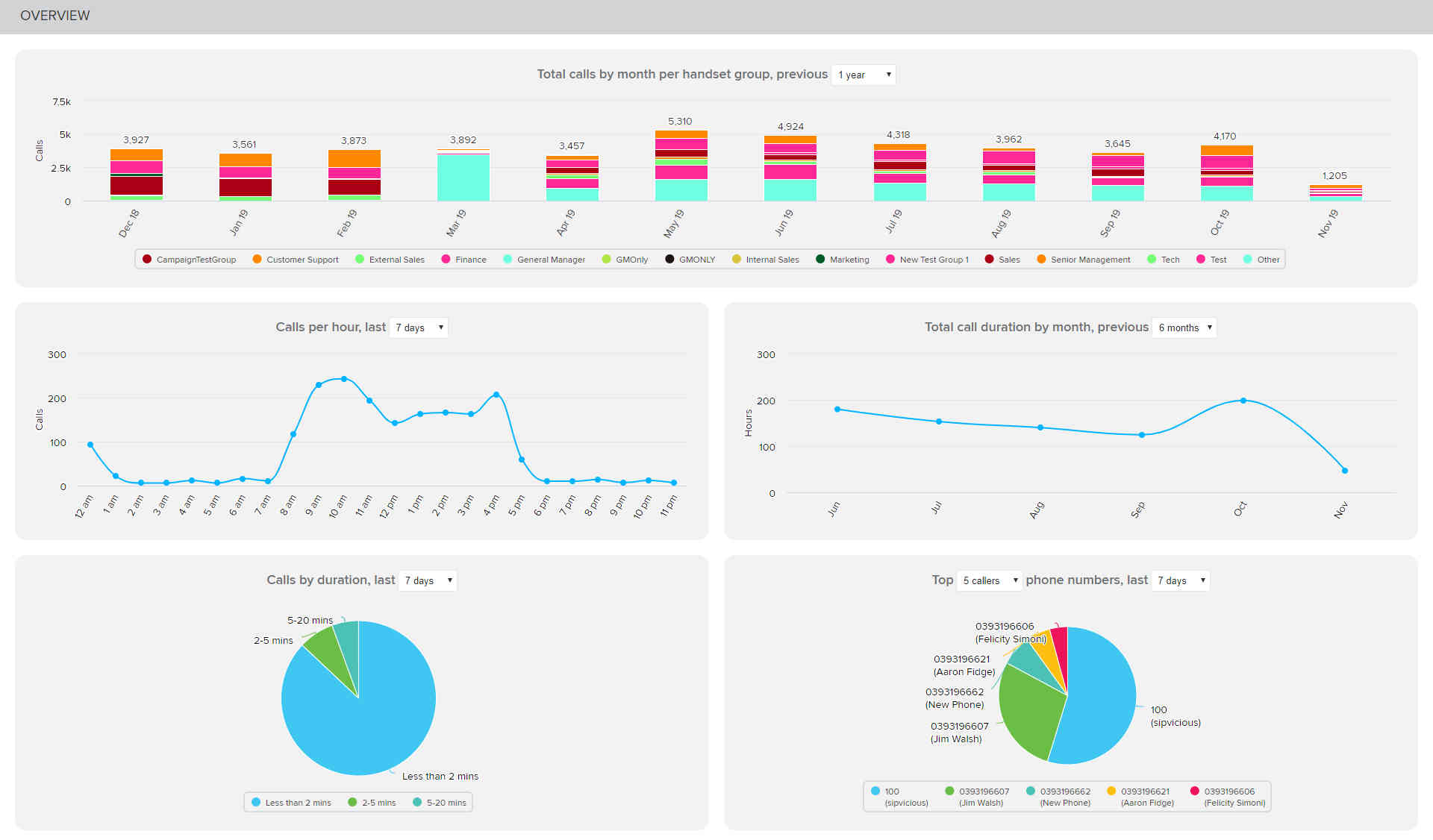Click the Tech legend icon
This screenshot has height=840, width=1433.
[x=1149, y=260]
